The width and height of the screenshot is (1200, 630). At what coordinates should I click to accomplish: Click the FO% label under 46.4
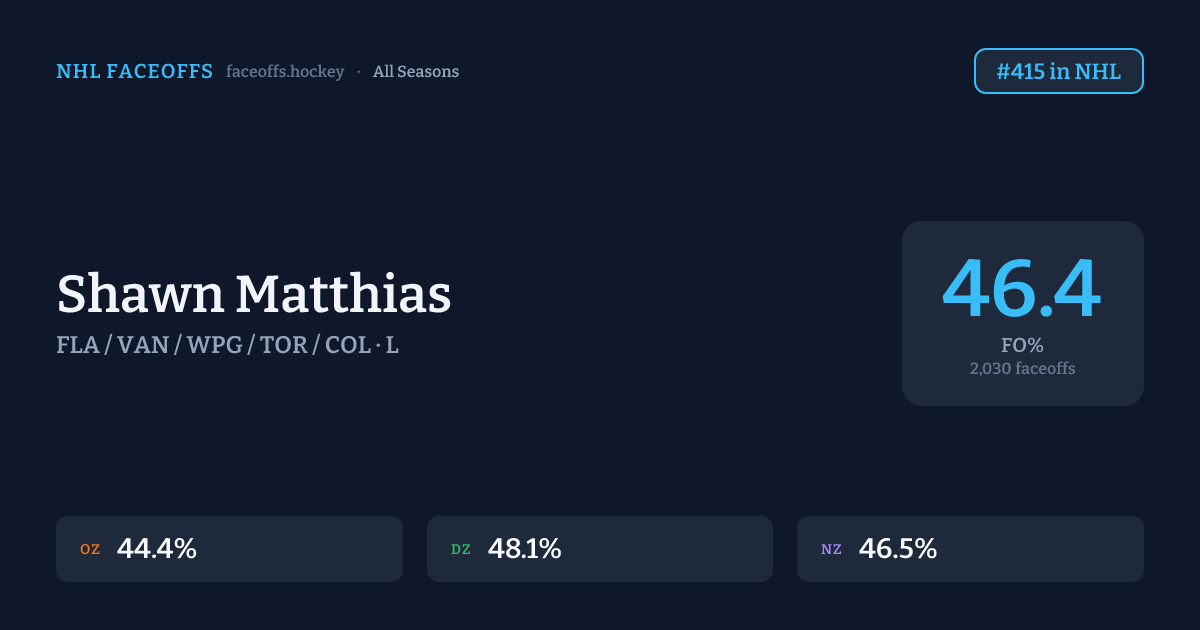point(1022,346)
